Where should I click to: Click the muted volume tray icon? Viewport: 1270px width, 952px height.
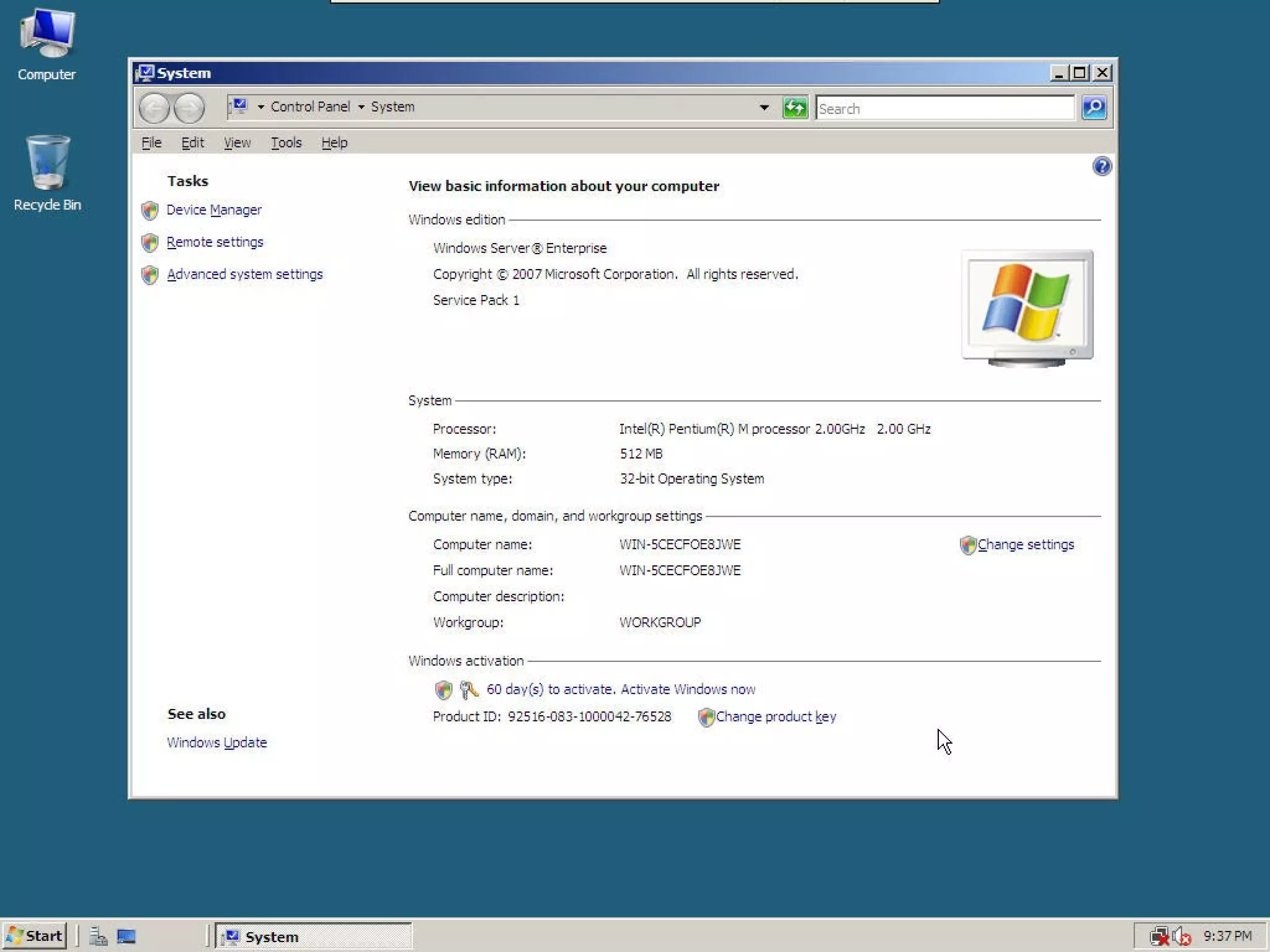[1181, 936]
